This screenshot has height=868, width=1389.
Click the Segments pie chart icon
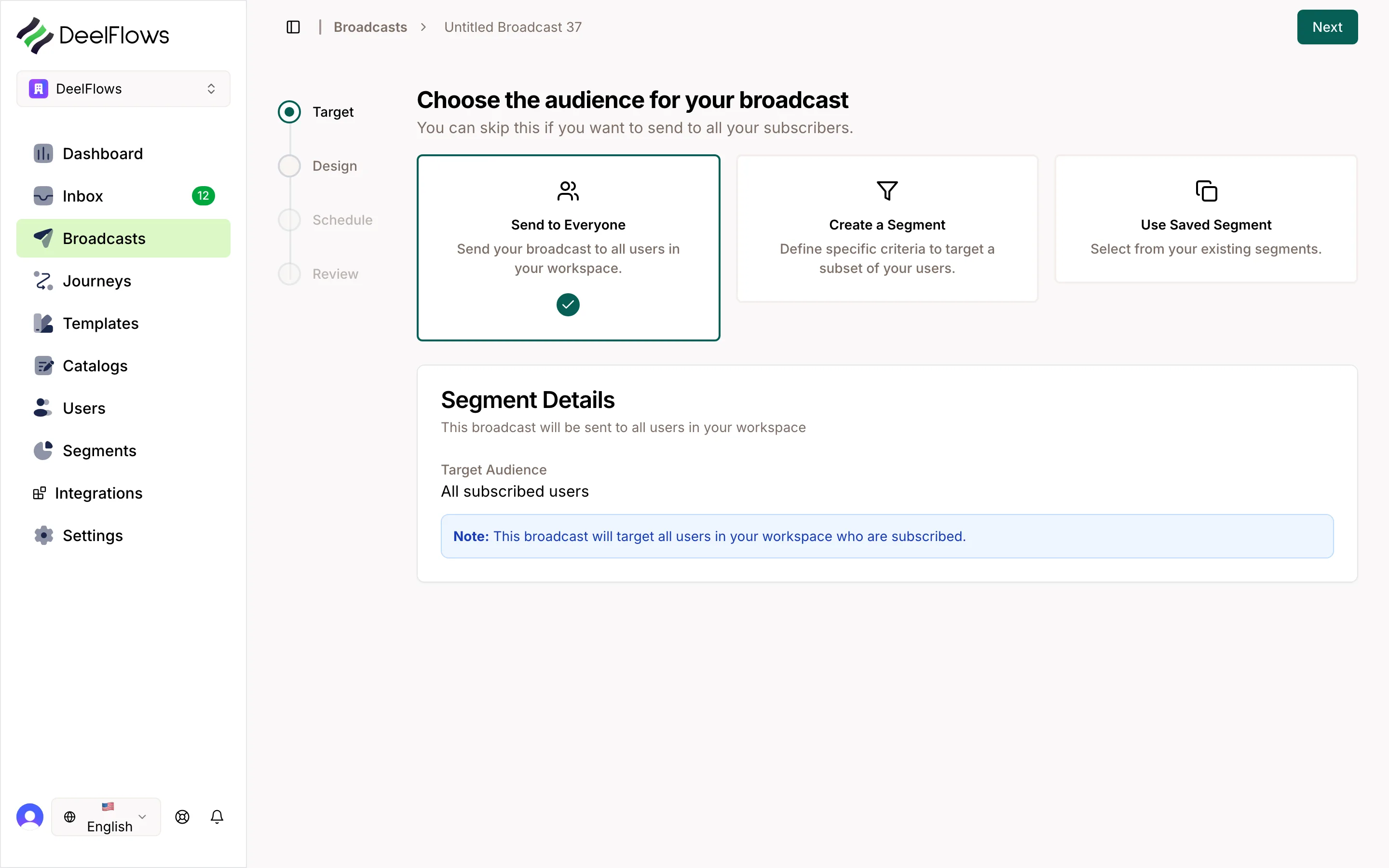pos(43,451)
